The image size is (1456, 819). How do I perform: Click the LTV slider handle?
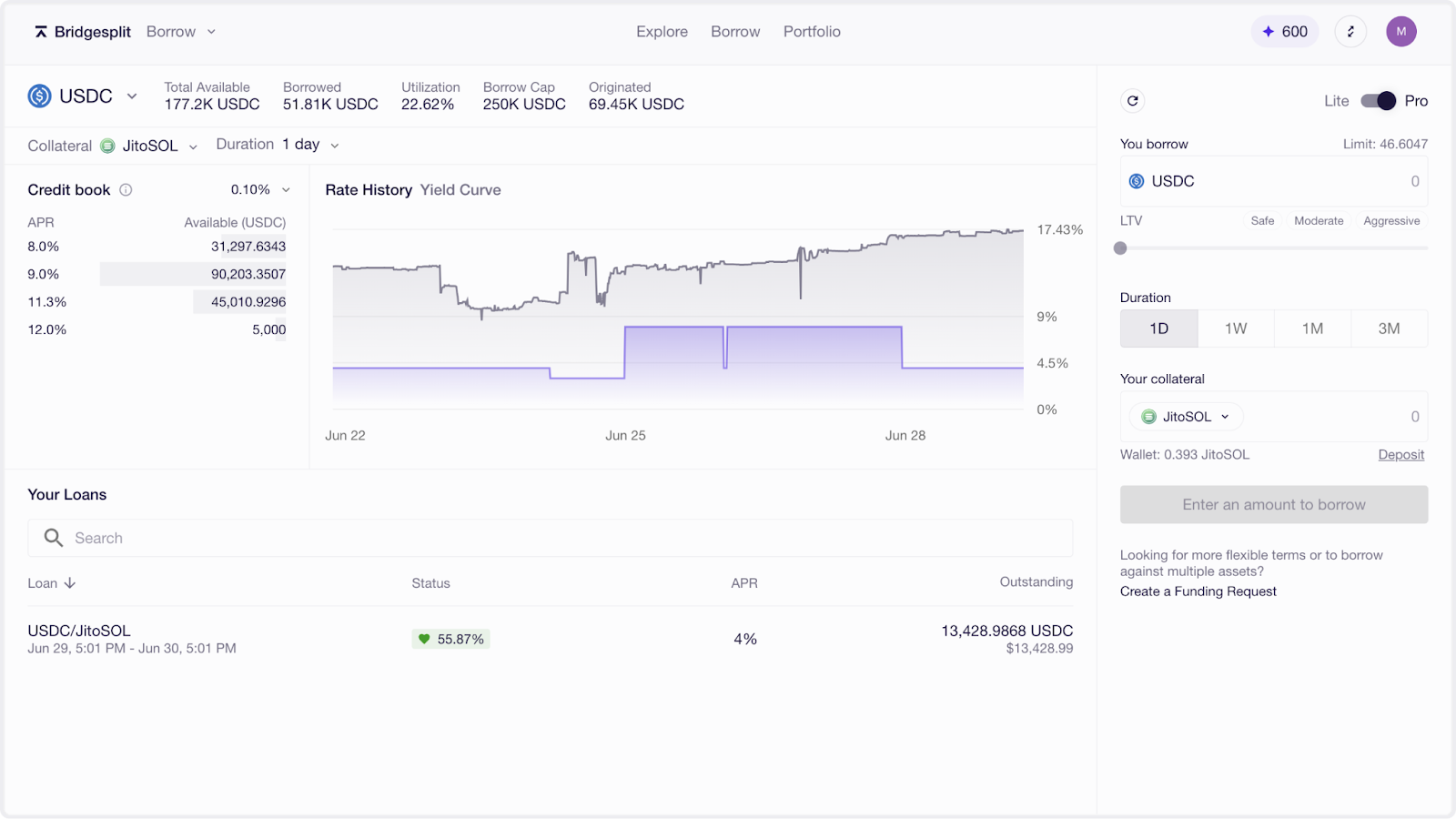1120,248
